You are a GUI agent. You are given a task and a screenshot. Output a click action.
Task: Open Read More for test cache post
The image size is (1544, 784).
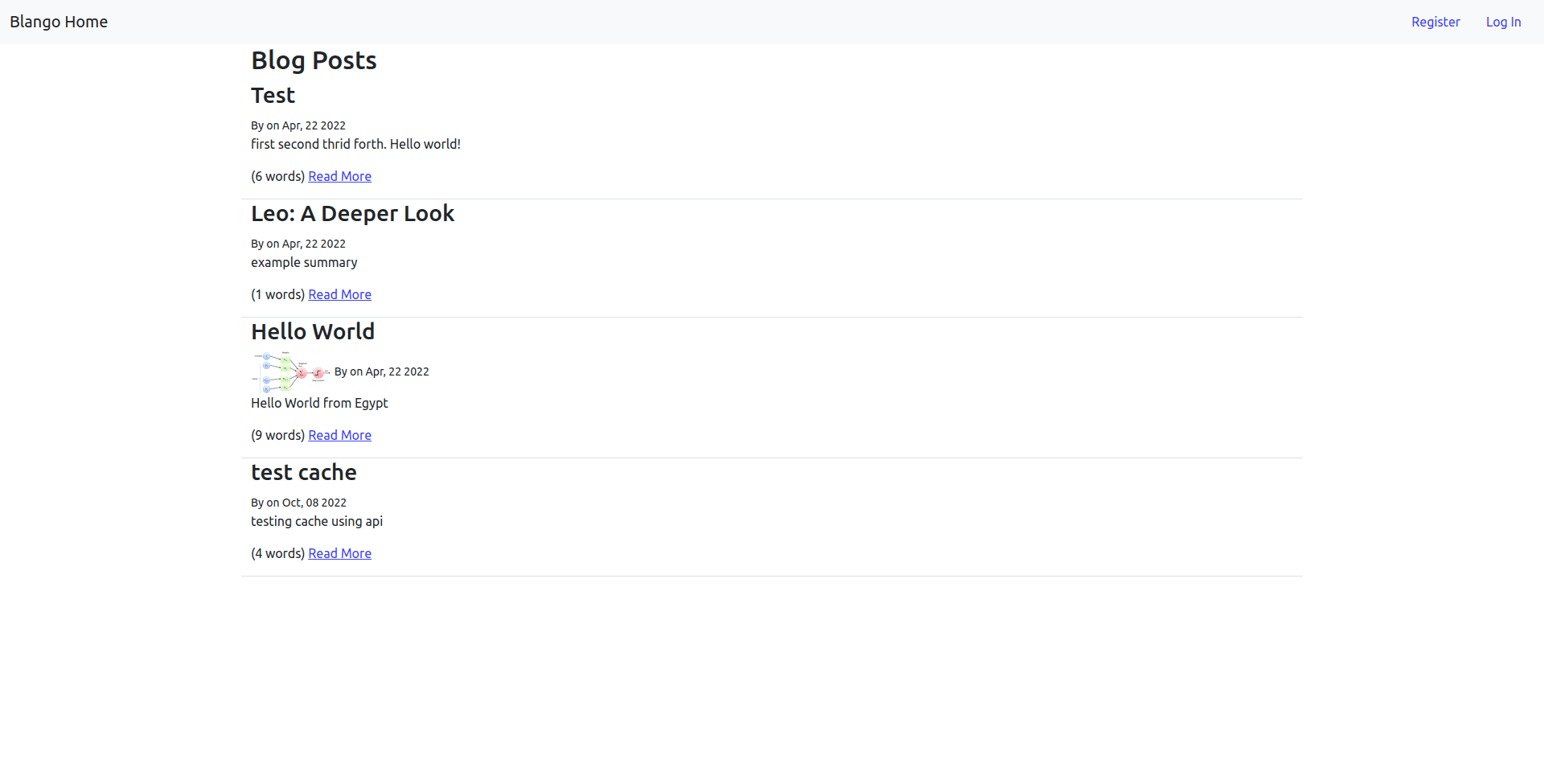[339, 553]
